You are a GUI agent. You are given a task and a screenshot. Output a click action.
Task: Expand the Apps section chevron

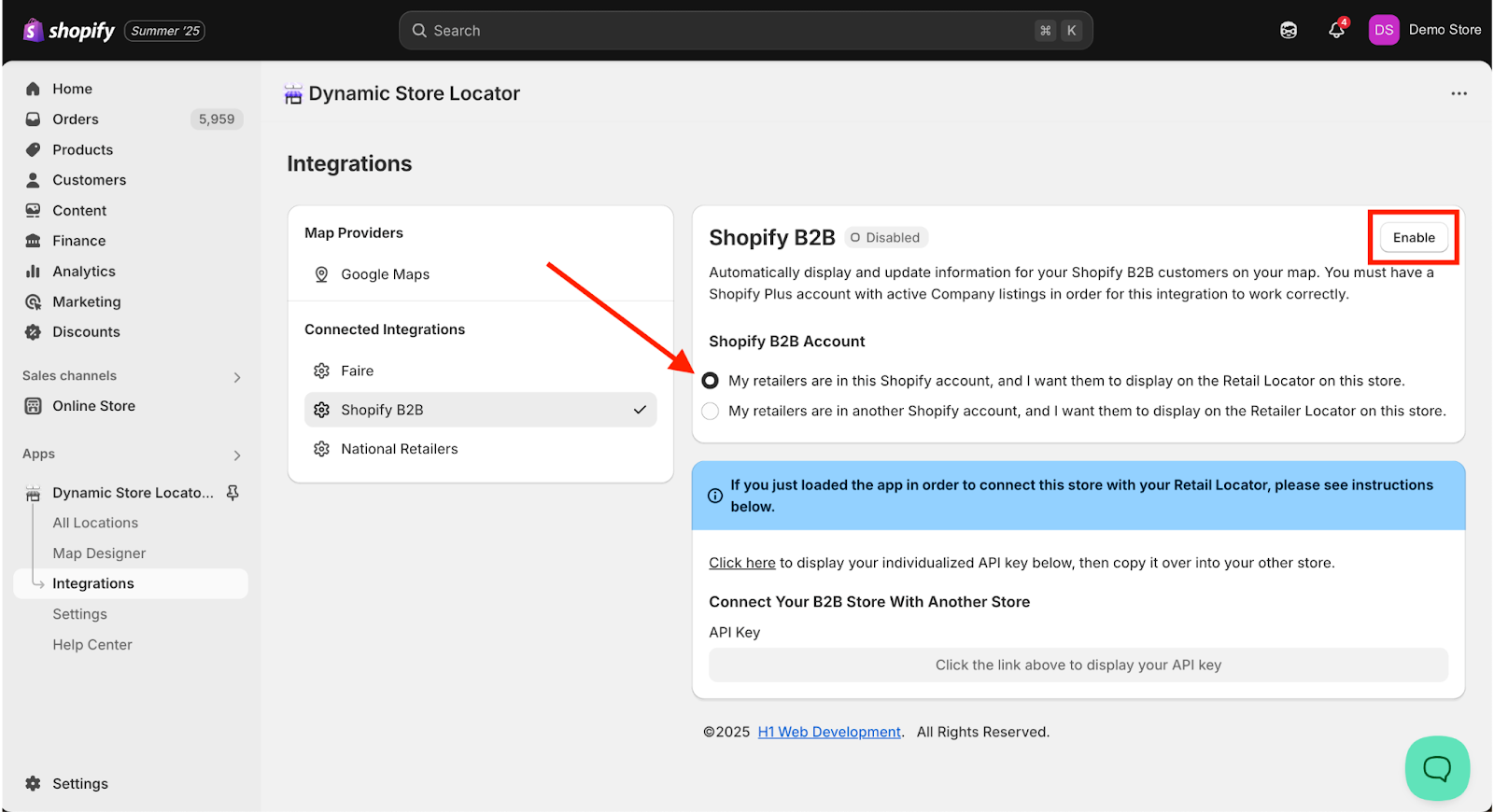pos(237,455)
